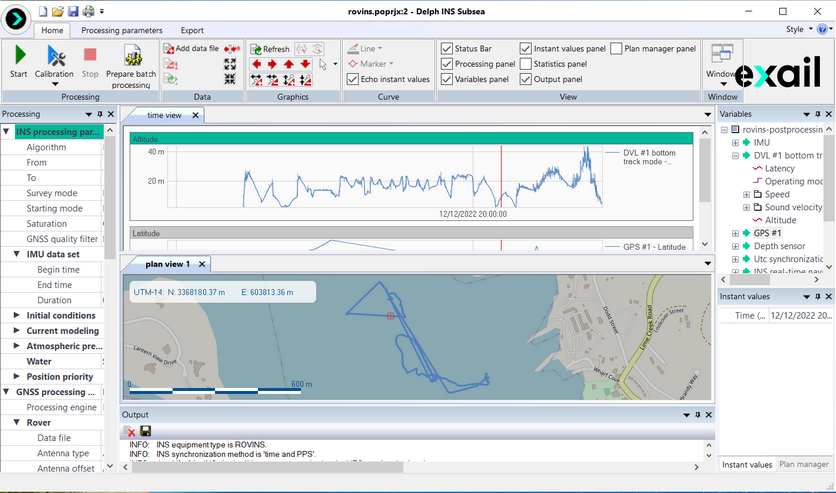The height and width of the screenshot is (493, 836).
Task: Select the Altitude item in the Variables tree
Action: click(x=780, y=220)
